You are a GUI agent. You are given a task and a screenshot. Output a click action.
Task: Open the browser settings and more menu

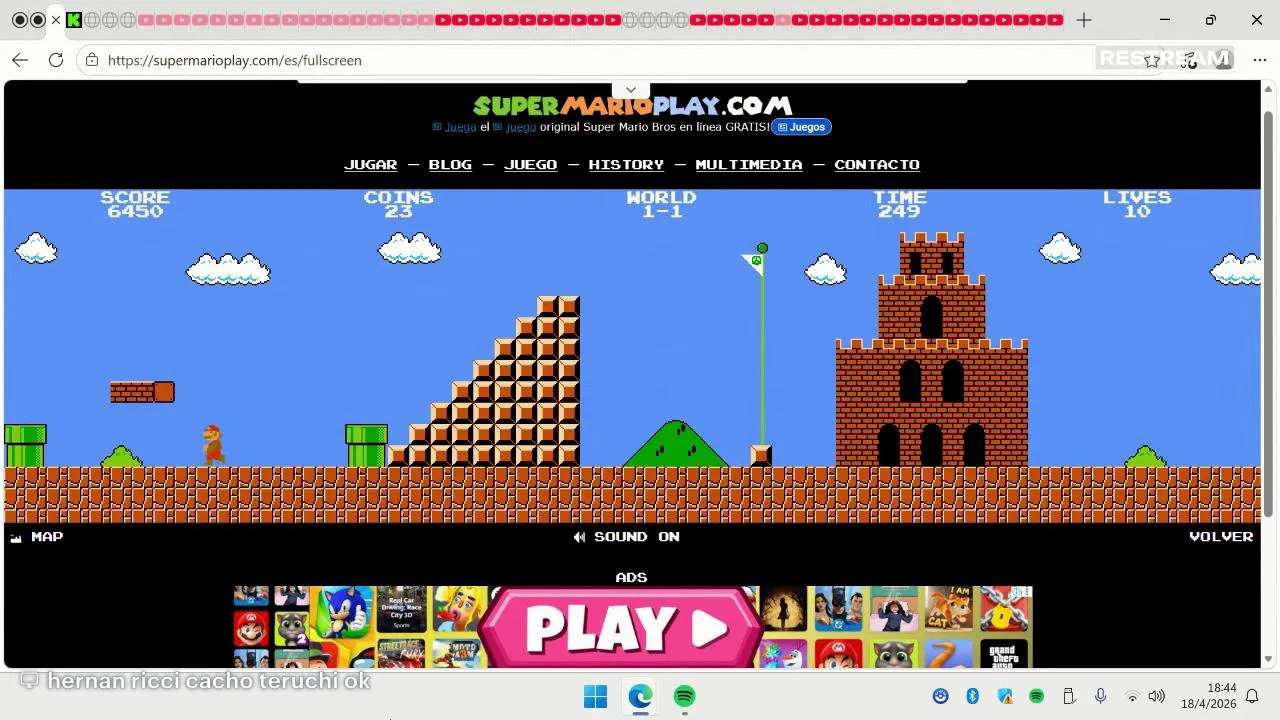[x=1259, y=60]
